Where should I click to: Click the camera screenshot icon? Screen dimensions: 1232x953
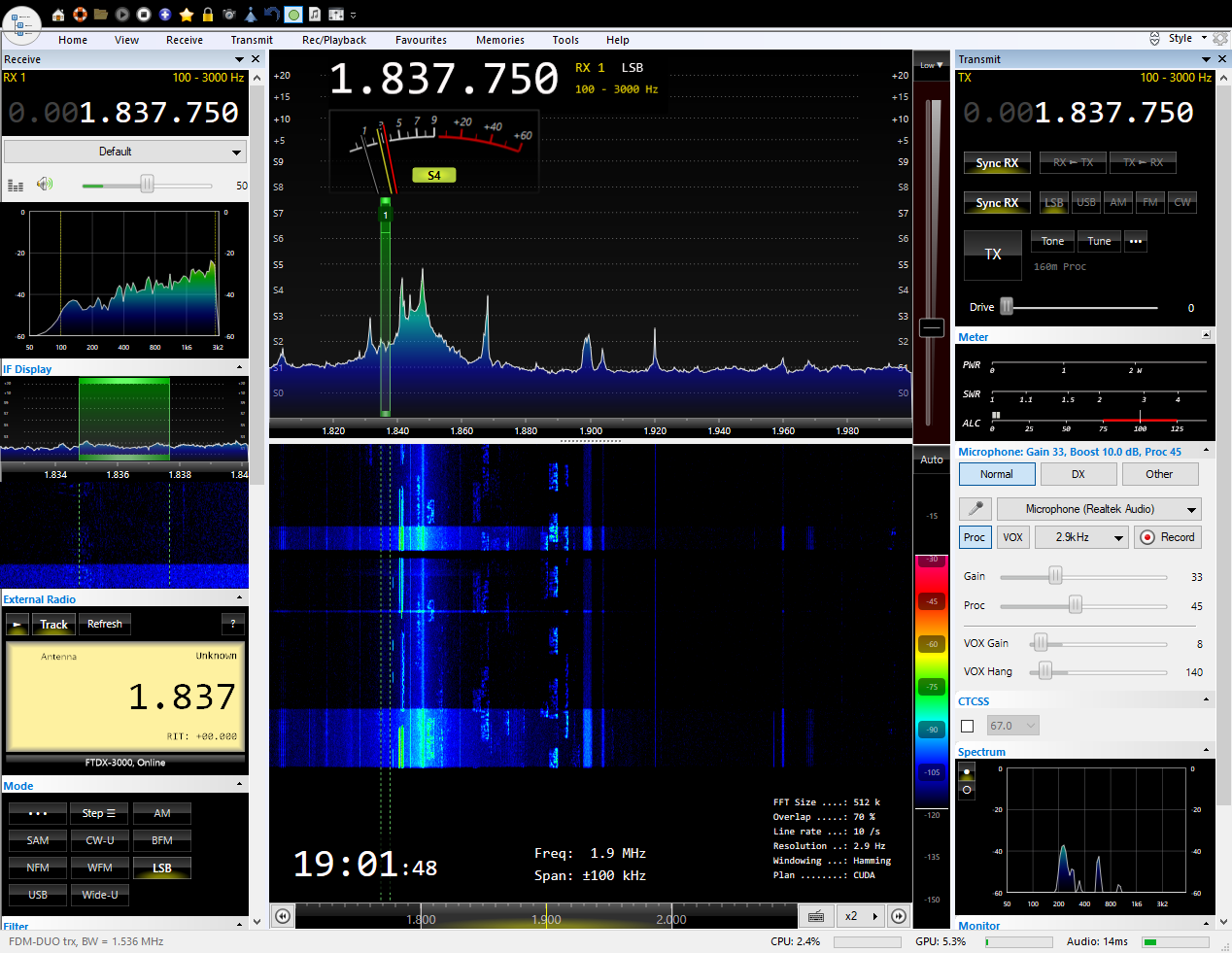[229, 15]
